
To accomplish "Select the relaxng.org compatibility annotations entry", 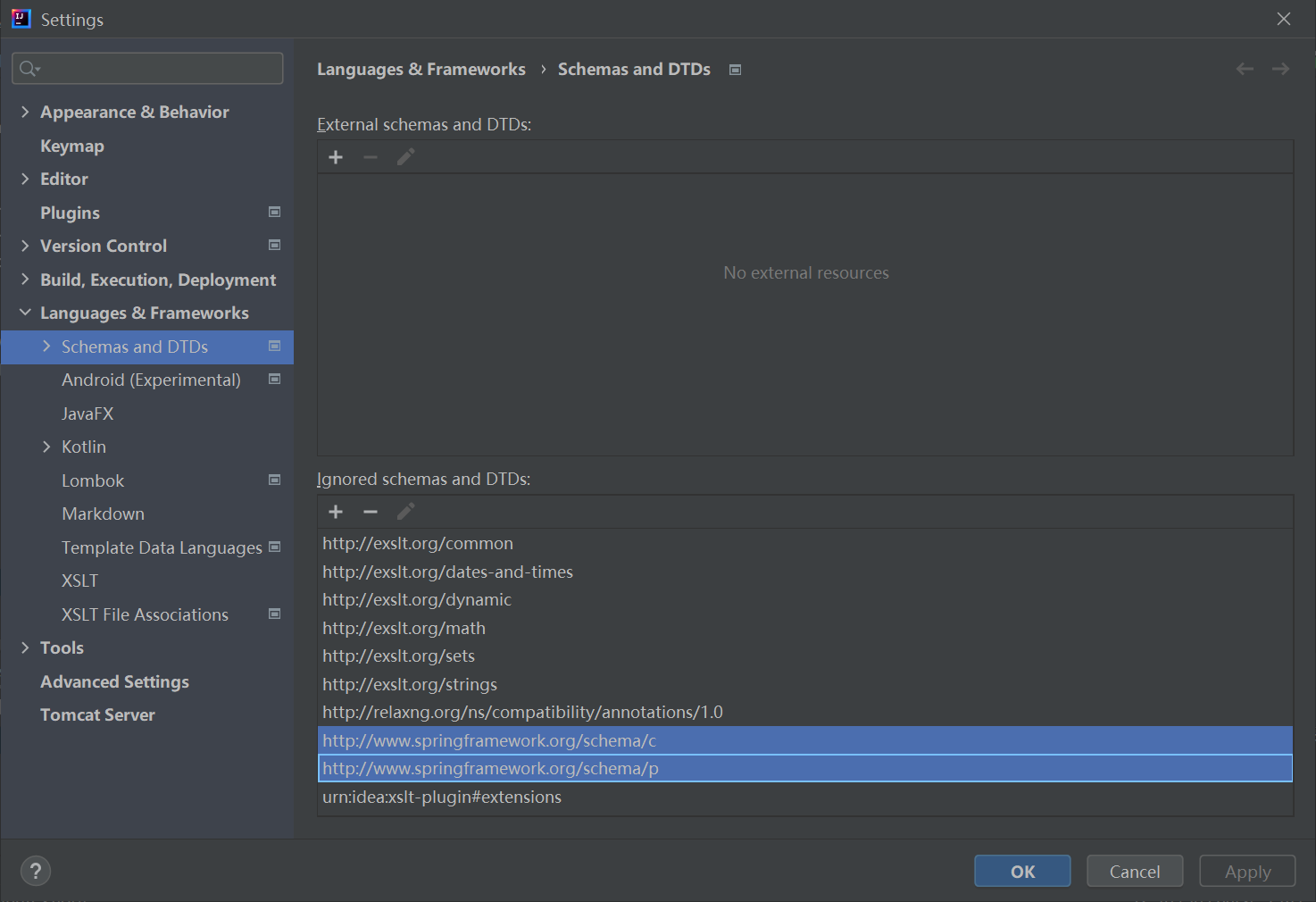I will (805, 712).
